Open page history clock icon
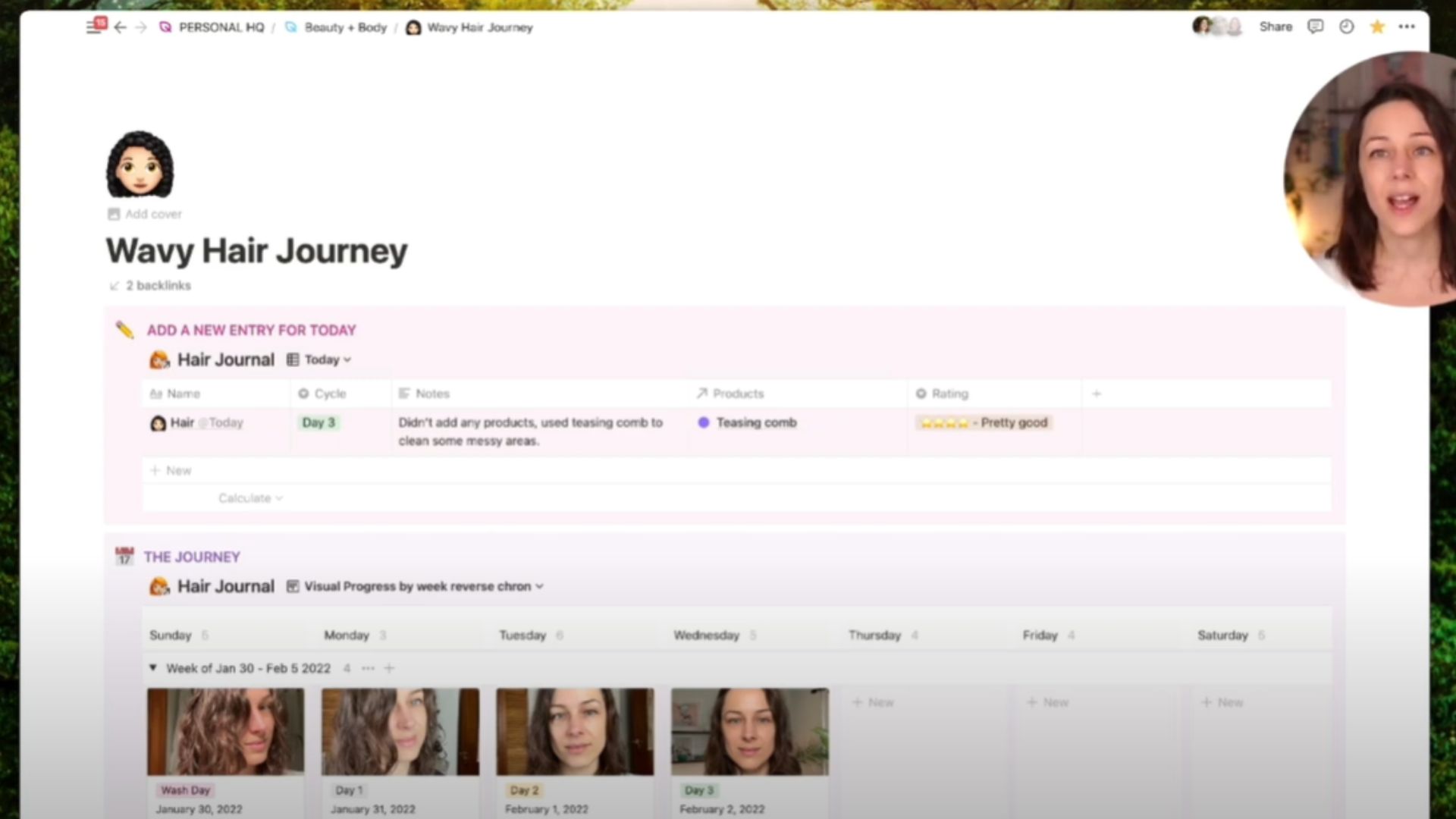This screenshot has width=1456, height=819. click(1346, 27)
